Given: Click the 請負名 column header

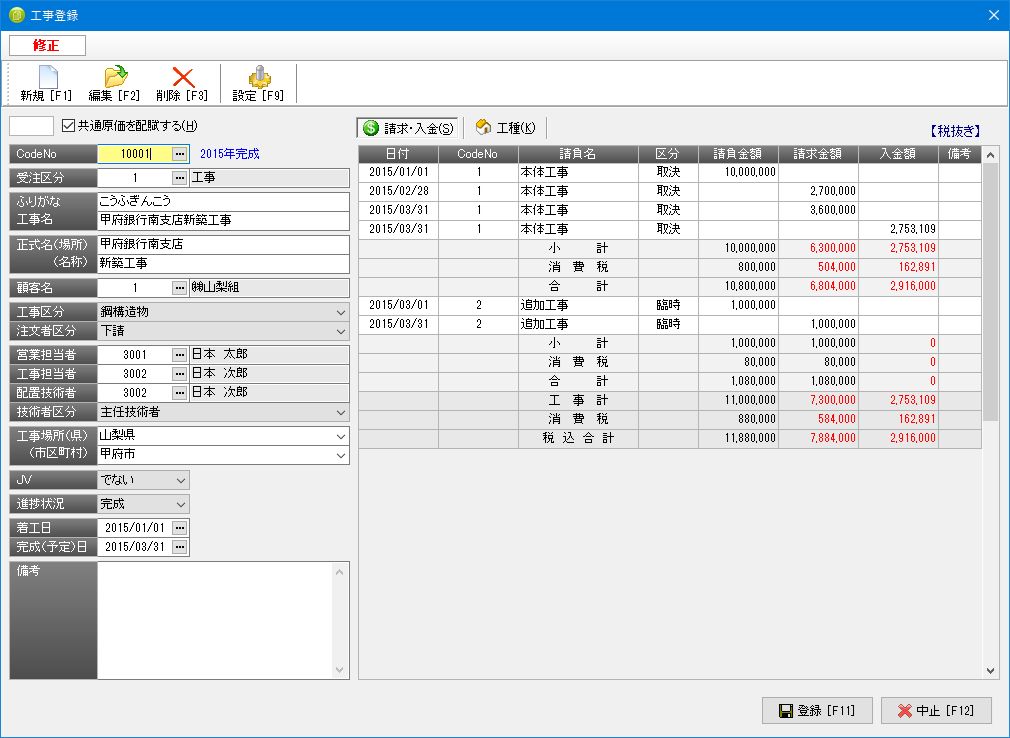Looking at the screenshot, I should point(578,154).
